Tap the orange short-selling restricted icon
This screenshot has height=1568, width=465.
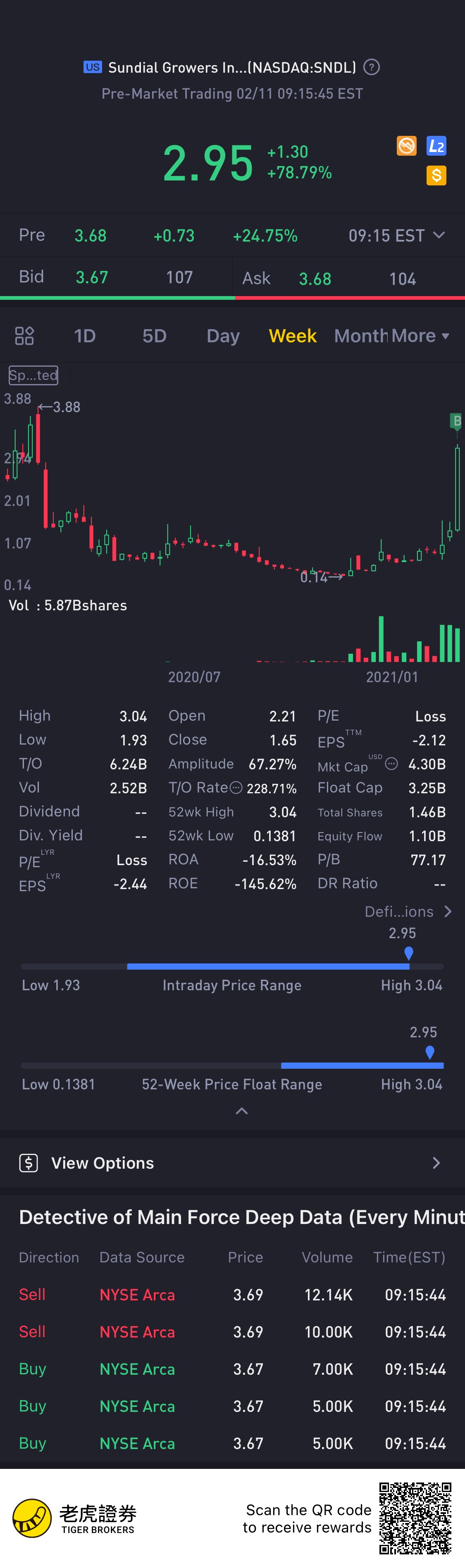(406, 145)
